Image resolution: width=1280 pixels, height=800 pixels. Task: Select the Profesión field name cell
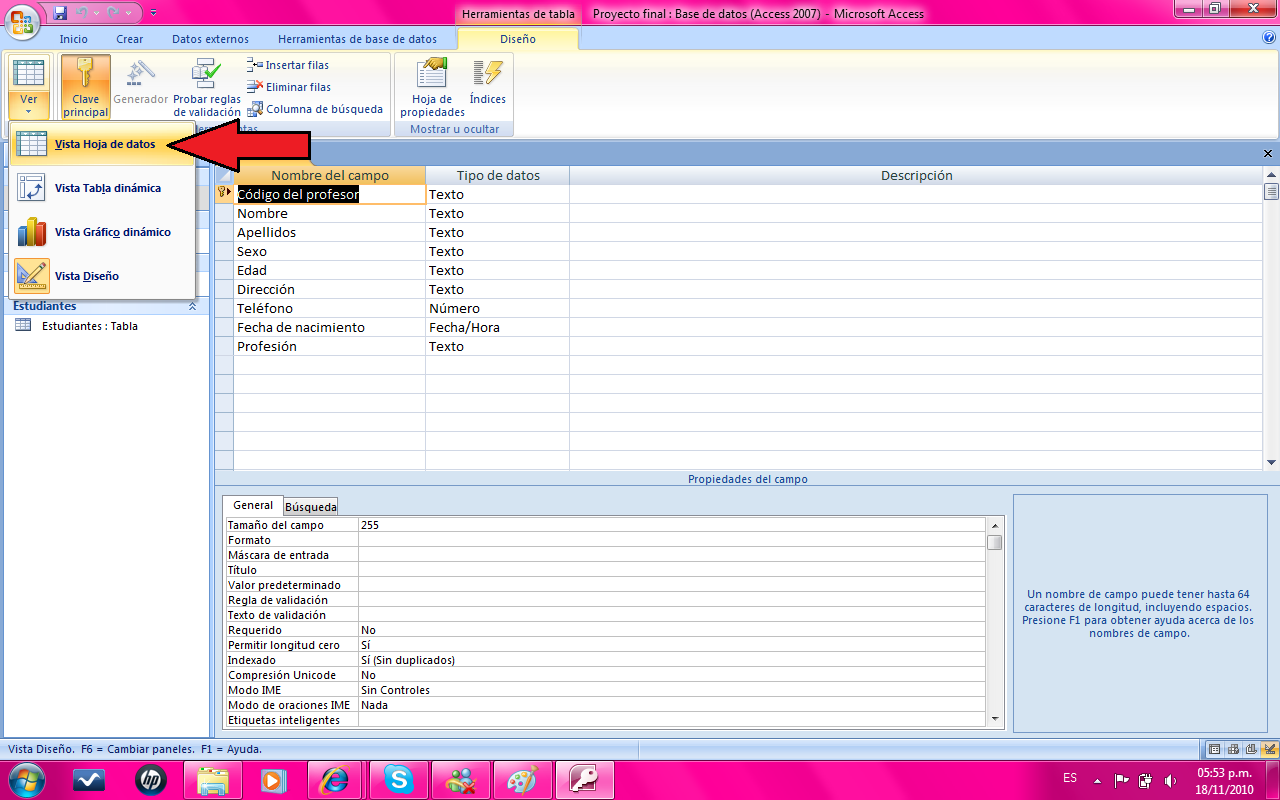coord(329,346)
